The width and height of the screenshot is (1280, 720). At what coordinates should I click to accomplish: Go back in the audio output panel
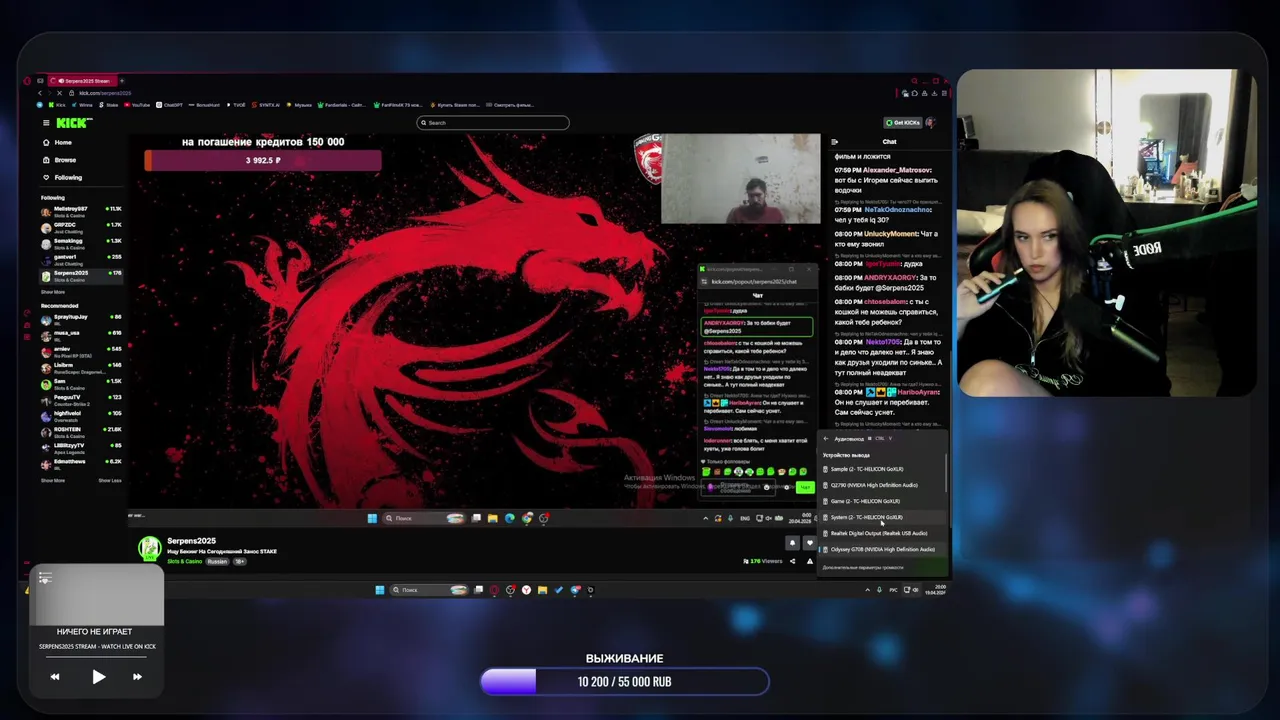(x=826, y=438)
